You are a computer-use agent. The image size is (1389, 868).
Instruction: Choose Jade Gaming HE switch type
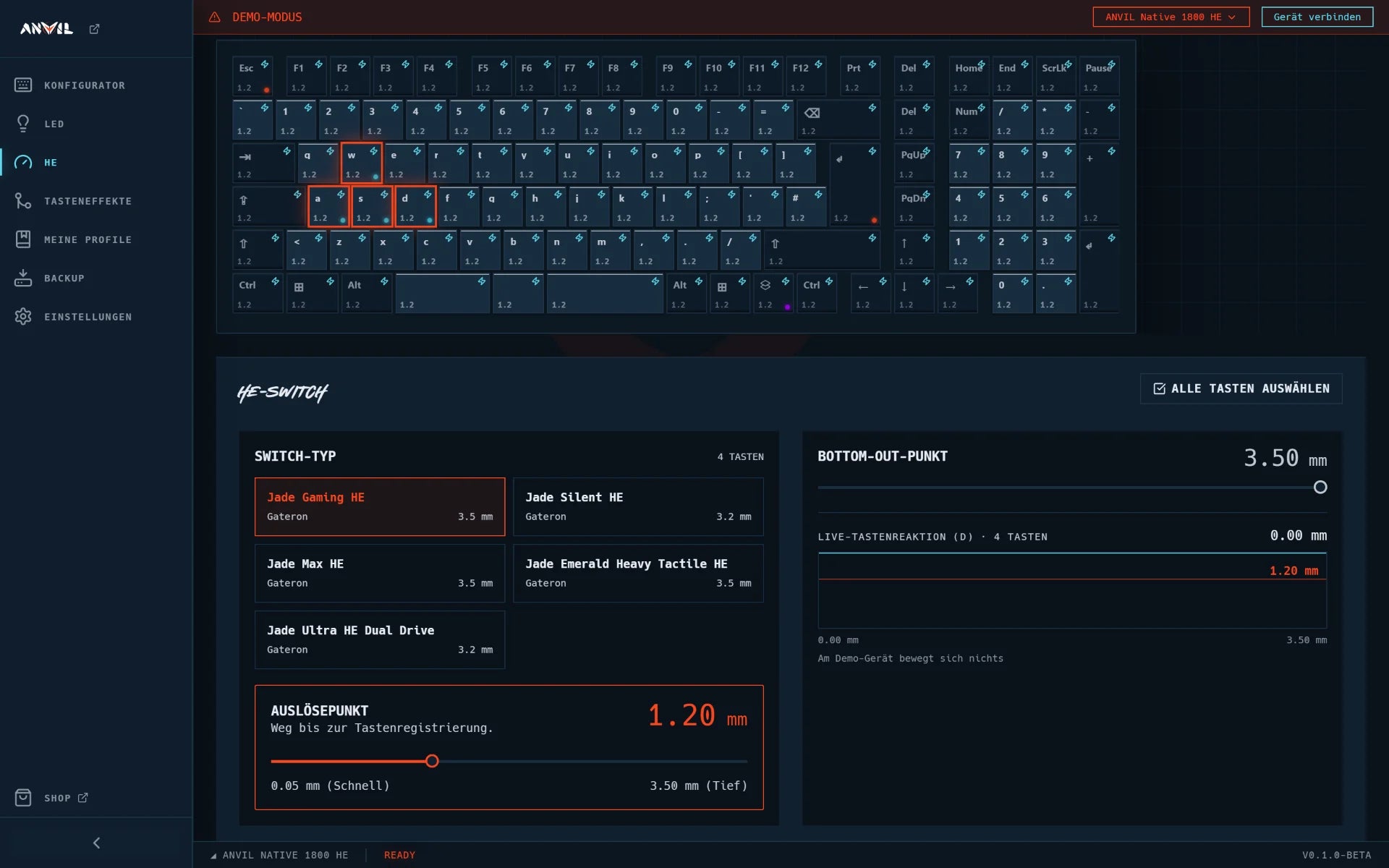[x=380, y=506]
